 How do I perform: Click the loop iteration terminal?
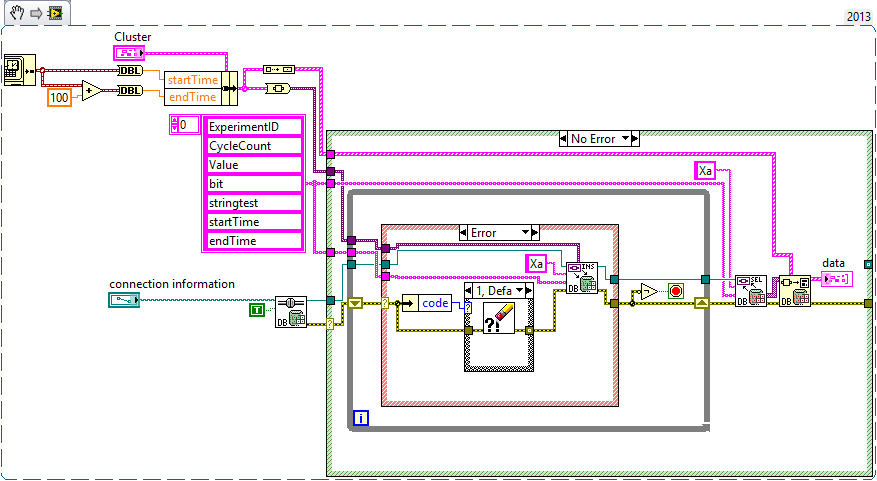[x=361, y=419]
